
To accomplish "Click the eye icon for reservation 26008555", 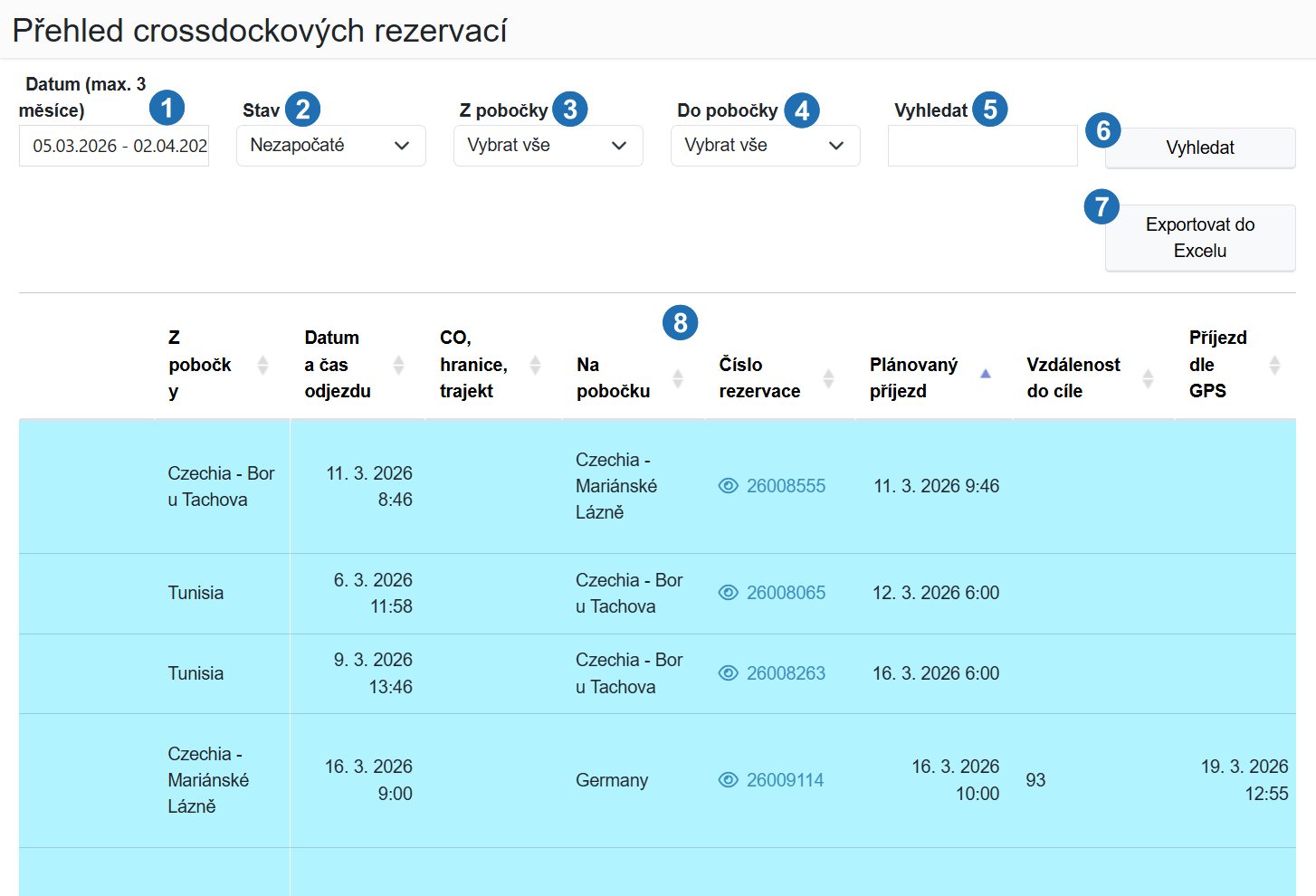I will (x=729, y=486).
